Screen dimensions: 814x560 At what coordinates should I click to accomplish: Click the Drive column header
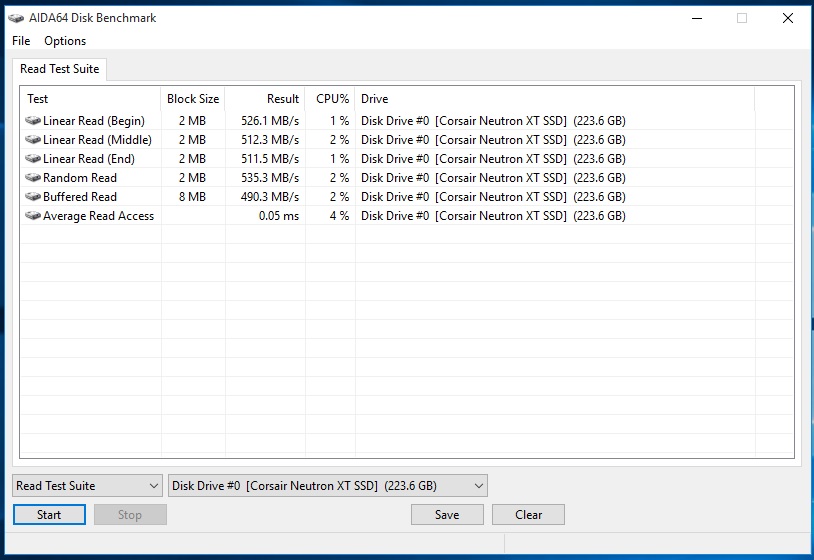(554, 99)
